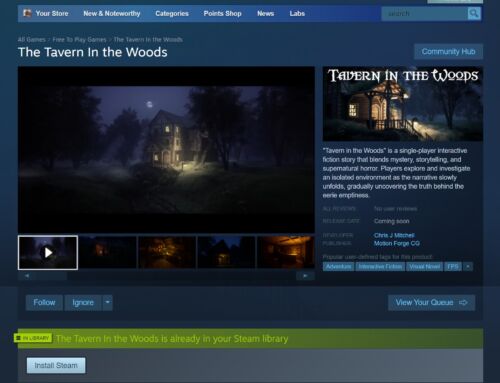This screenshot has width=500, height=383.
Task: Open publisher Motion Forge CG link
Action: click(x=397, y=243)
